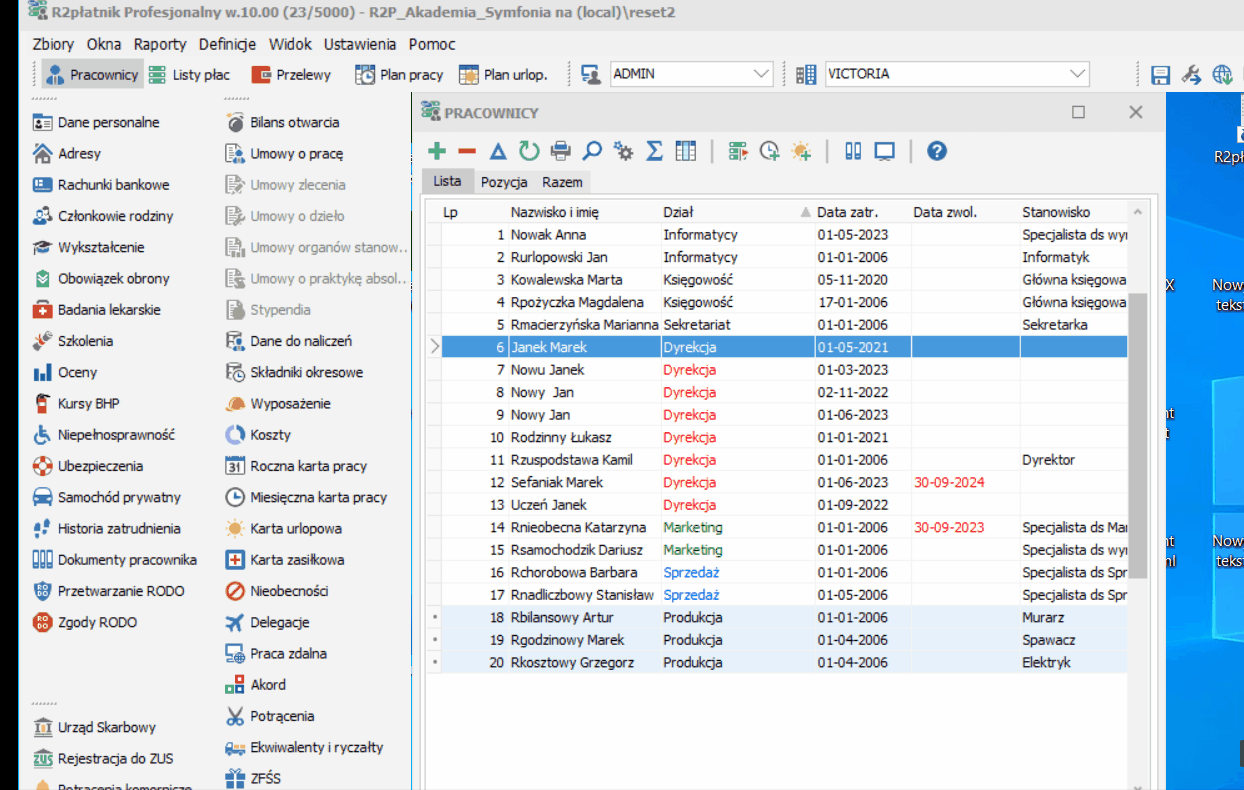Open the Definicje menu

227,44
